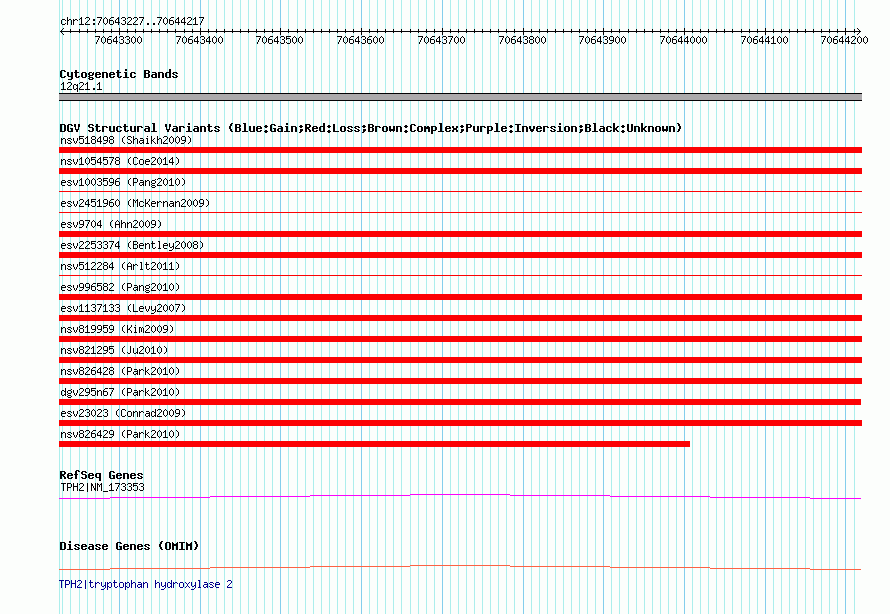Click the red bar for esv996582
This screenshot has height=614, width=890.
(460, 297)
